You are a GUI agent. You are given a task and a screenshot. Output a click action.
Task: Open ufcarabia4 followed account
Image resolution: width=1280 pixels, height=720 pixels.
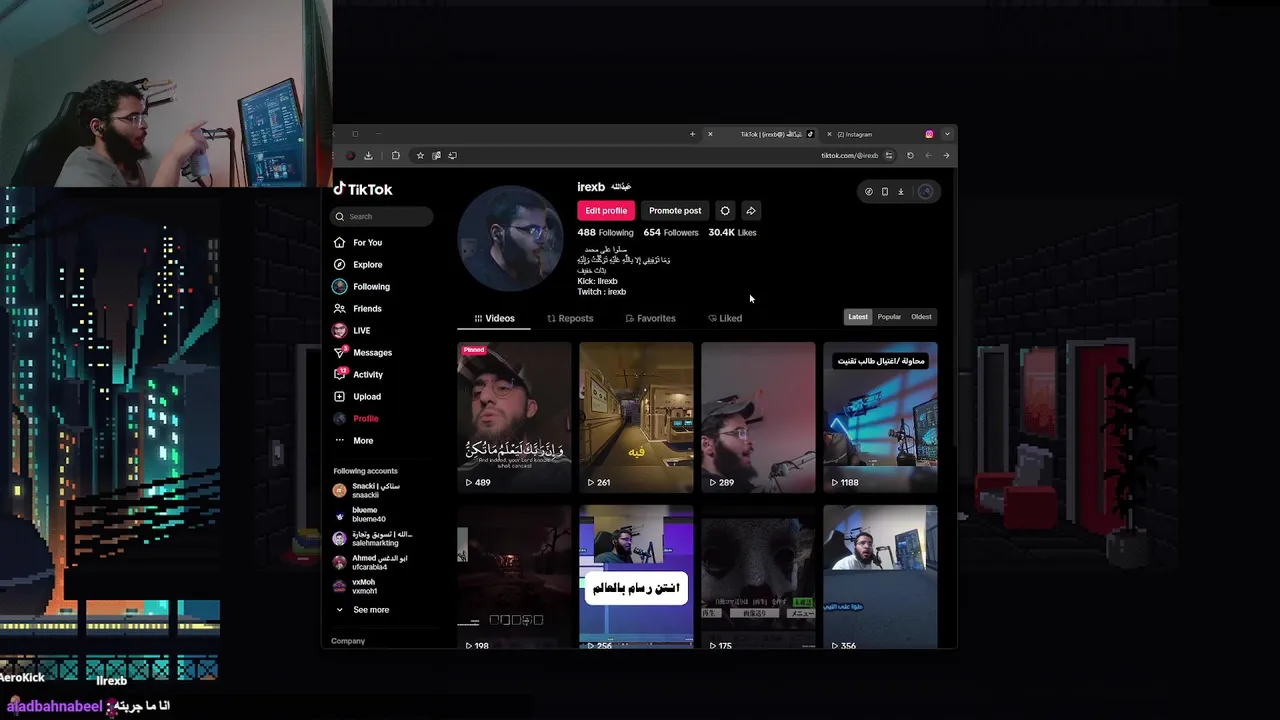(371, 562)
